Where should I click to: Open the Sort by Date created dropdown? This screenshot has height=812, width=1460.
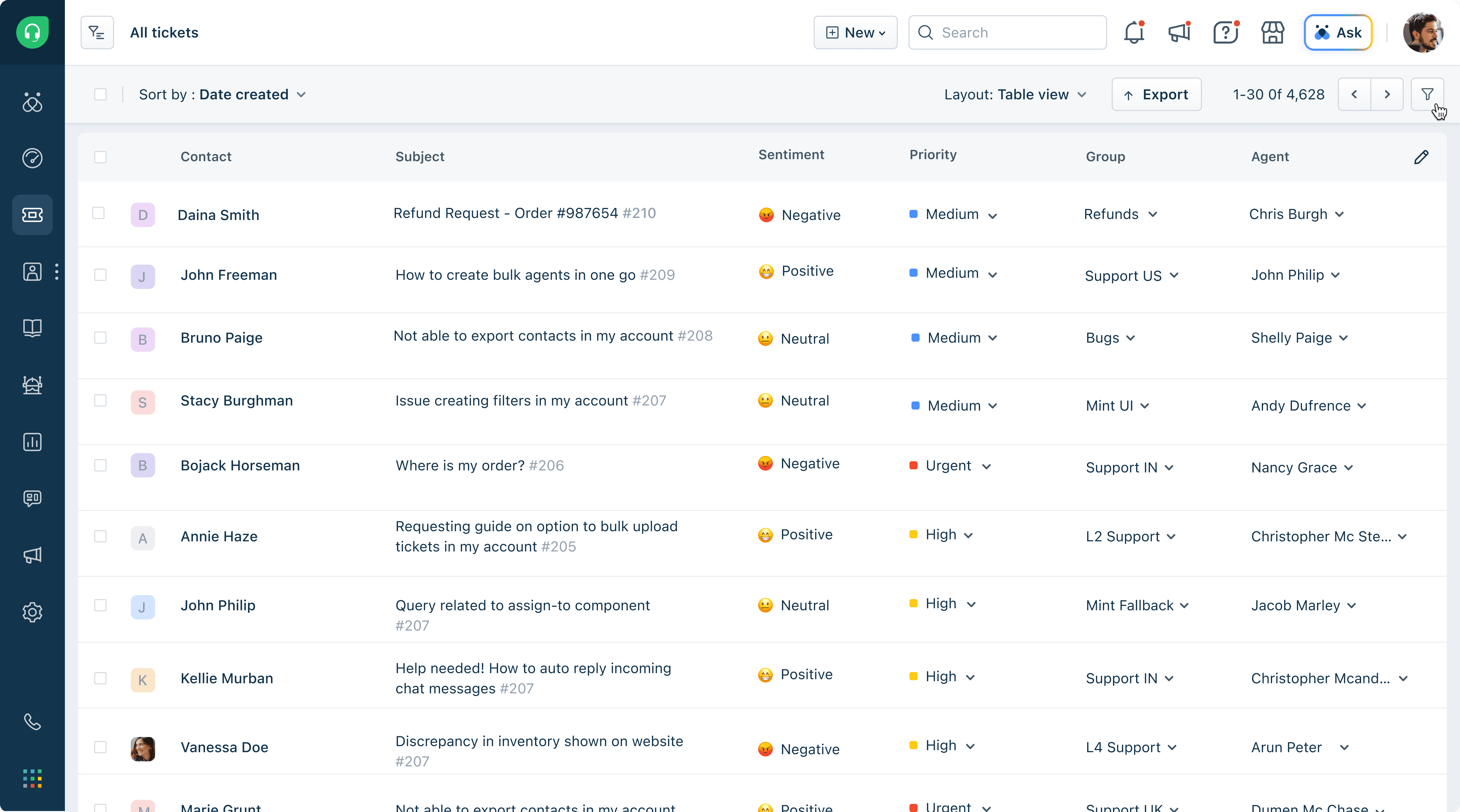(223, 94)
